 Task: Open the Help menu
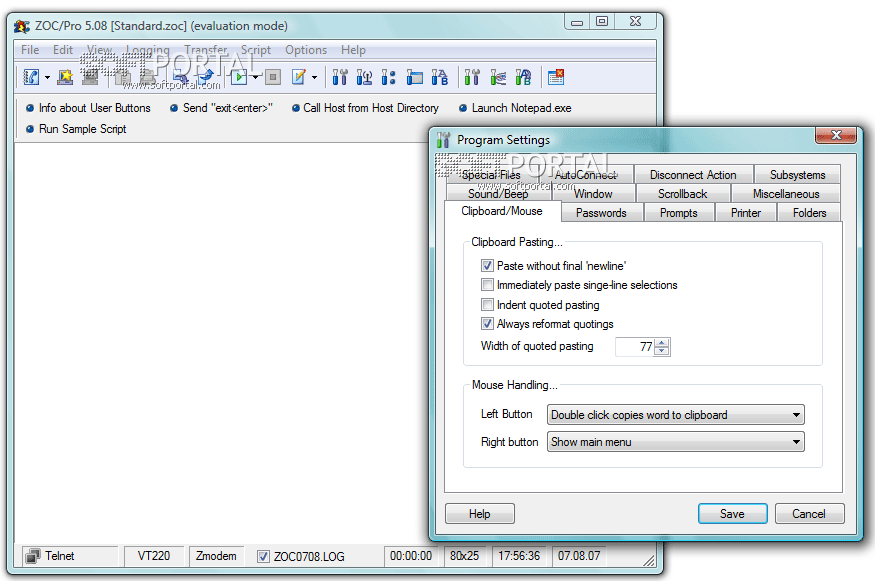tap(353, 50)
